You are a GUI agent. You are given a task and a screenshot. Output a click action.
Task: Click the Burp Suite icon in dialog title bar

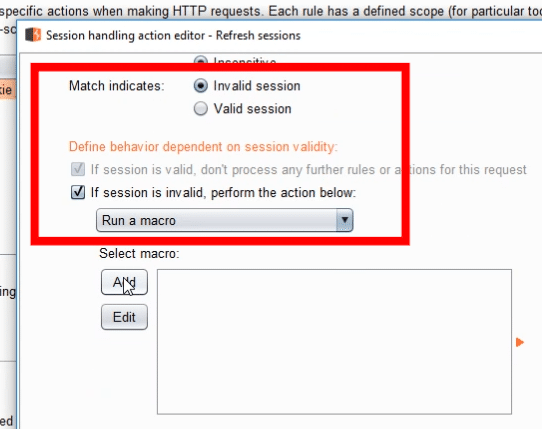(33, 35)
